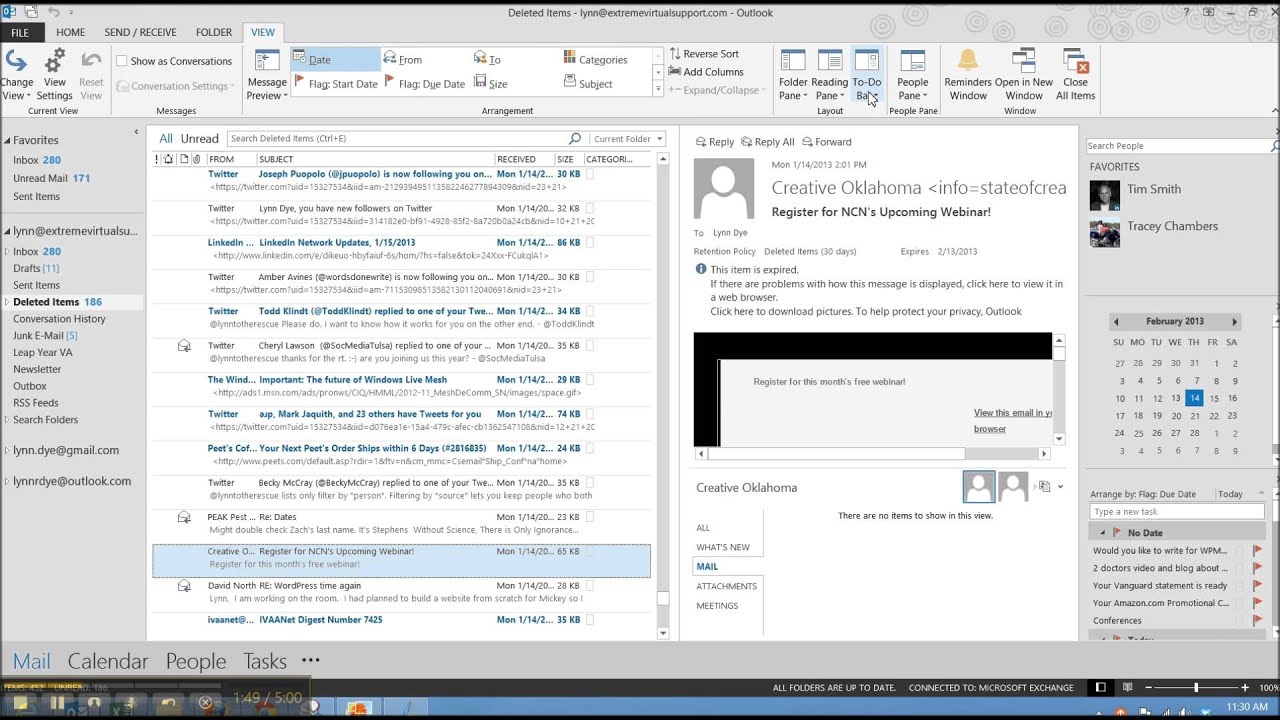Switch to Normal view in status bar
The image size is (1280, 720).
coord(1101,688)
